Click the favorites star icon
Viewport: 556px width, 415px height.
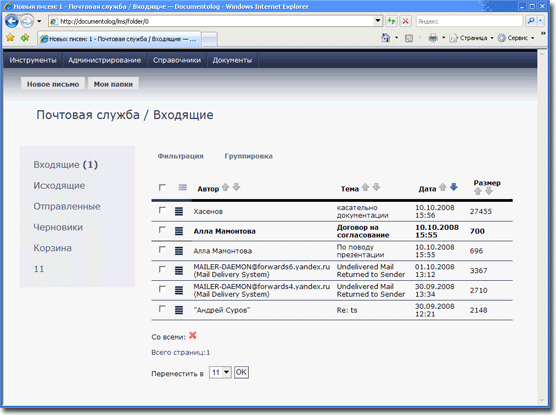[x=10, y=38]
